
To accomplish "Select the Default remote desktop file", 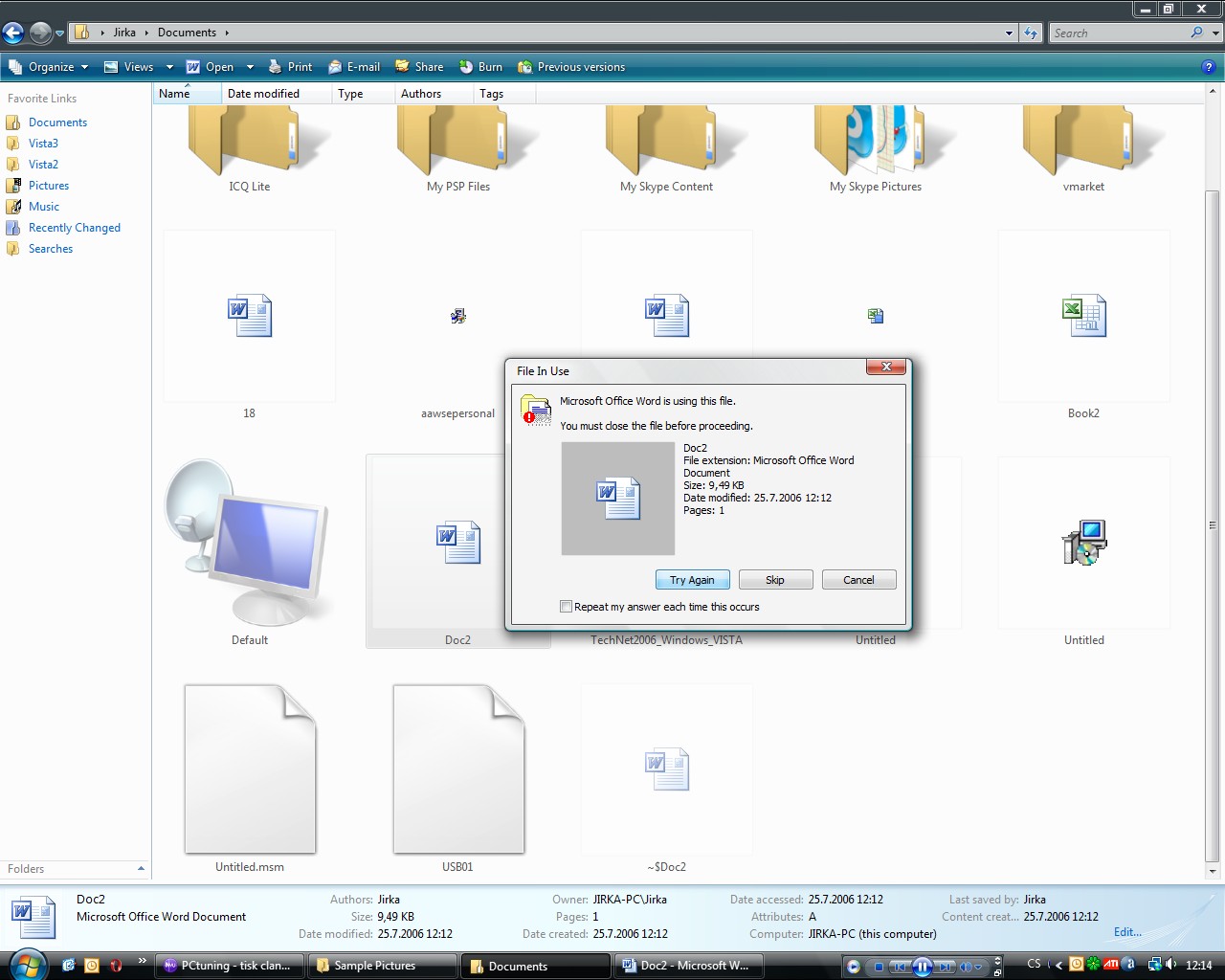I will 250,552.
